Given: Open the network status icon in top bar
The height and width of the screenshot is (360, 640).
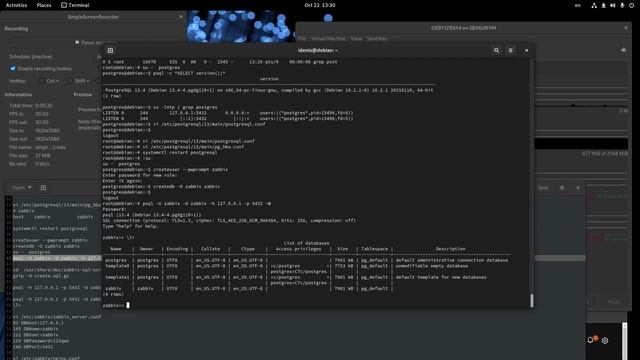Looking at the screenshot, I should [594, 5].
